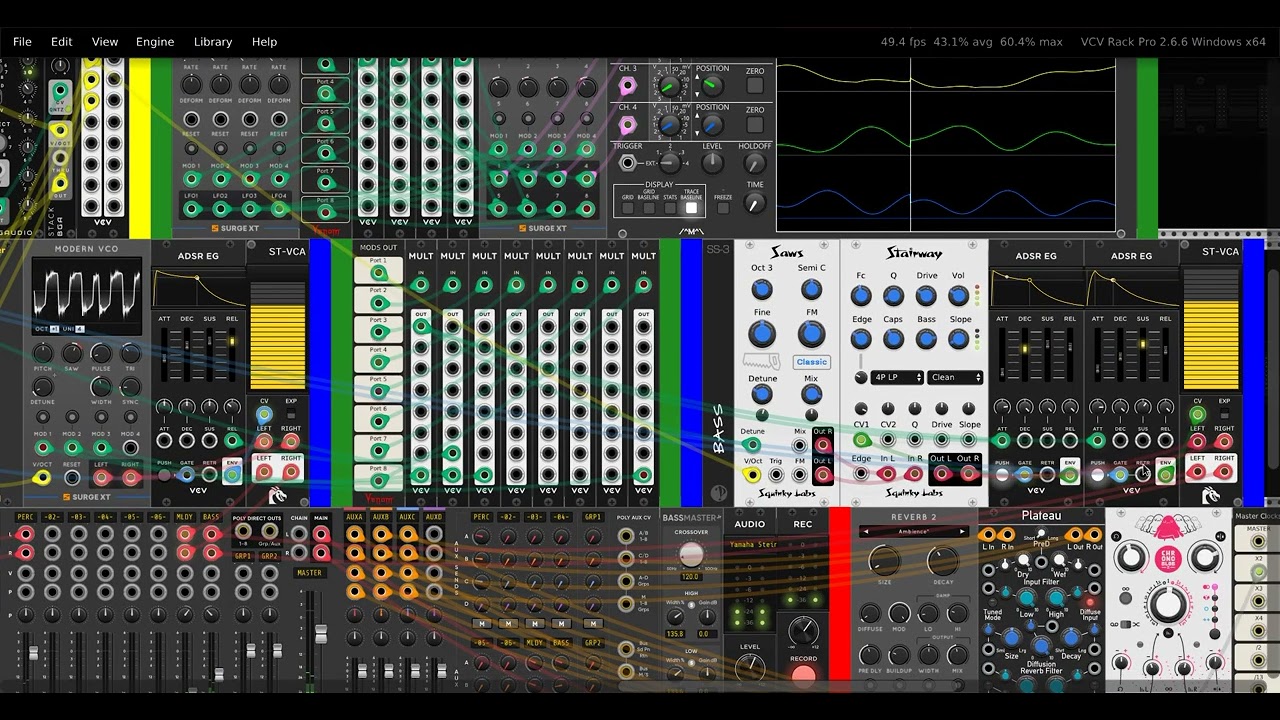The width and height of the screenshot is (1280, 720).
Task: Click the scope trigger LEVEL knob
Action: pos(712,164)
